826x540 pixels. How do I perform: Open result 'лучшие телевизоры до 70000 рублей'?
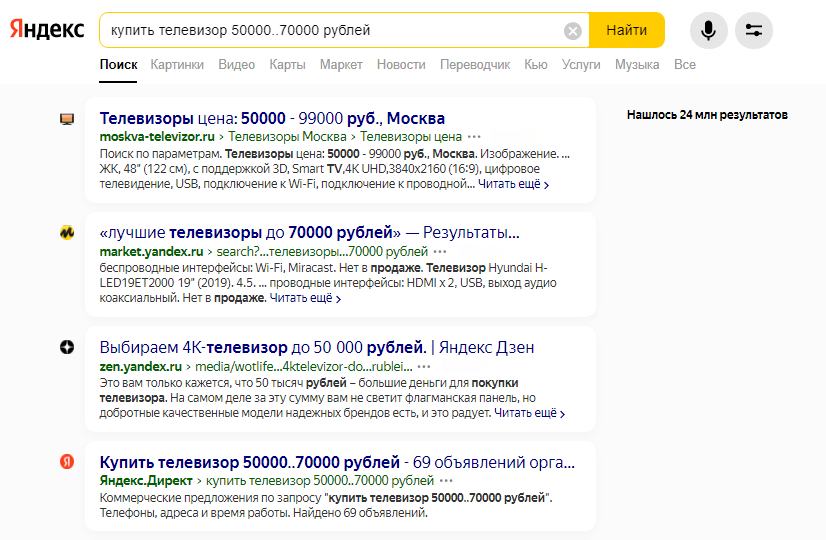(x=310, y=232)
